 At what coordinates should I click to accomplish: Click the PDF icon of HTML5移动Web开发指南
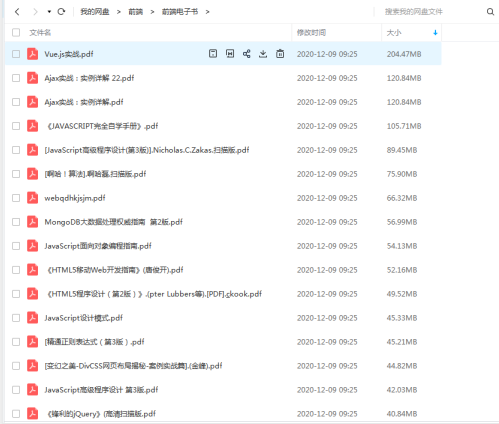pos(32,270)
